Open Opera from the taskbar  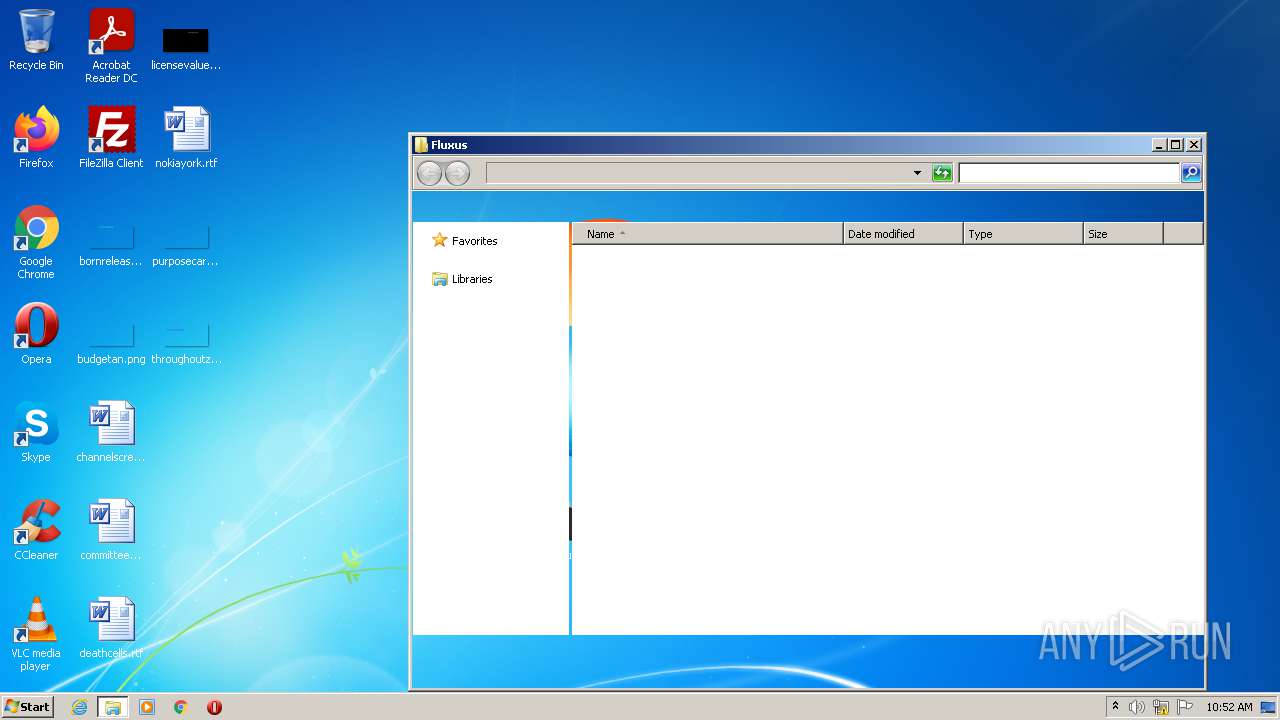click(214, 707)
